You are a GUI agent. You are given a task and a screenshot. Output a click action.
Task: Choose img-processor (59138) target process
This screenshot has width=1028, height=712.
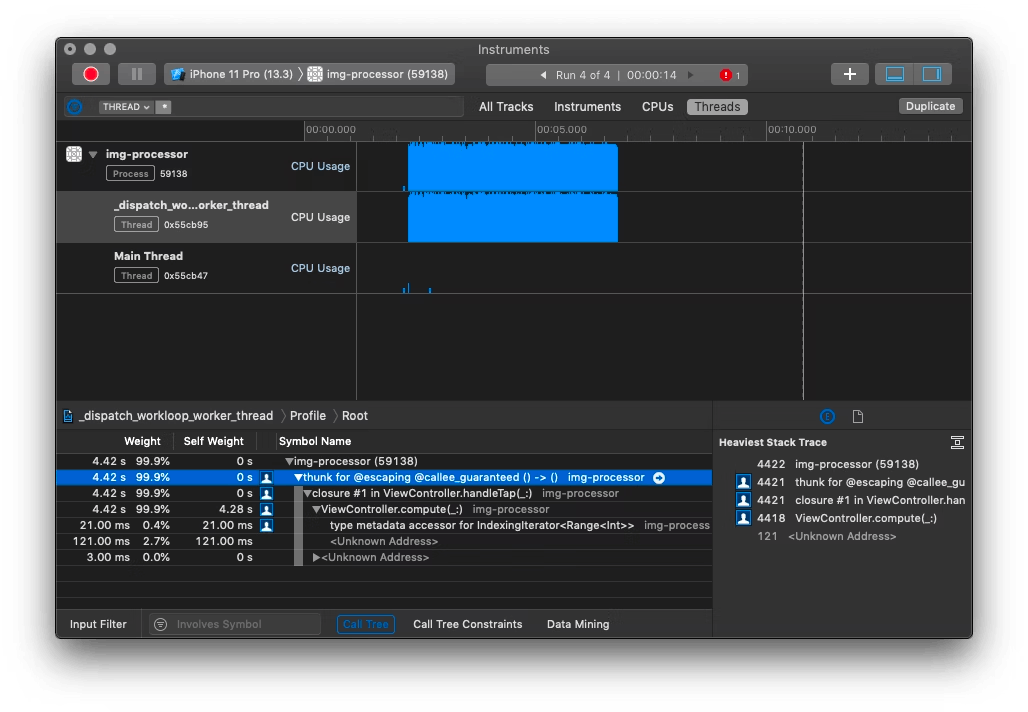378,74
